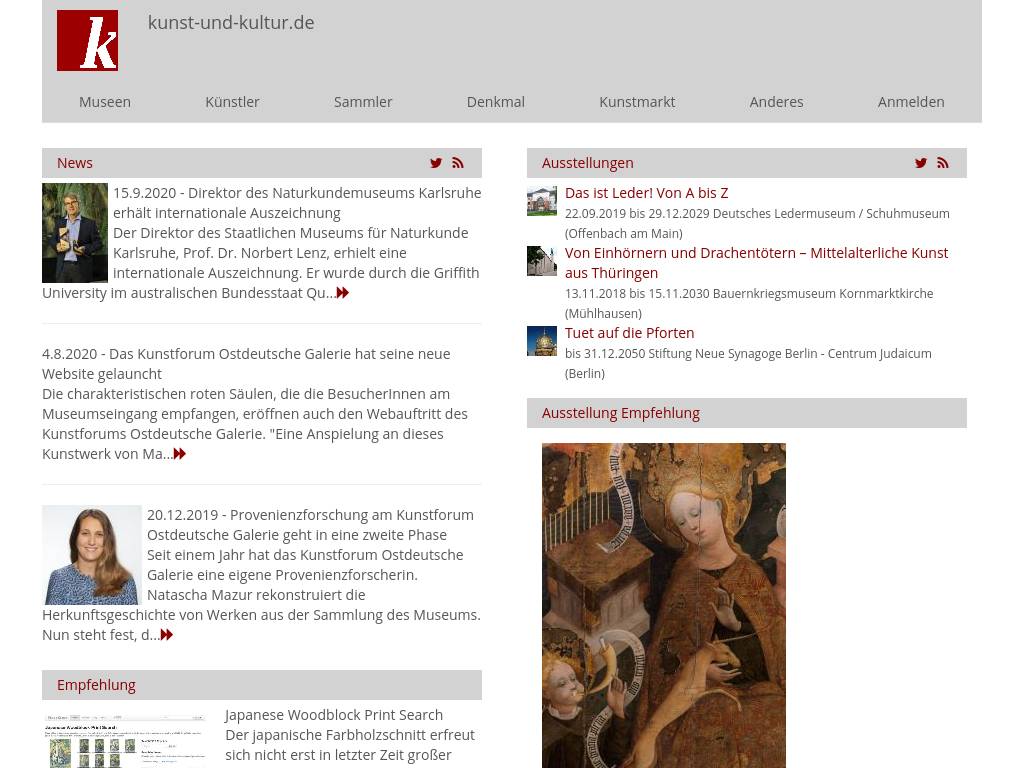The image size is (1024, 768).
Task: Click Twitter icon in Ausstellungen header
Action: (x=921, y=163)
